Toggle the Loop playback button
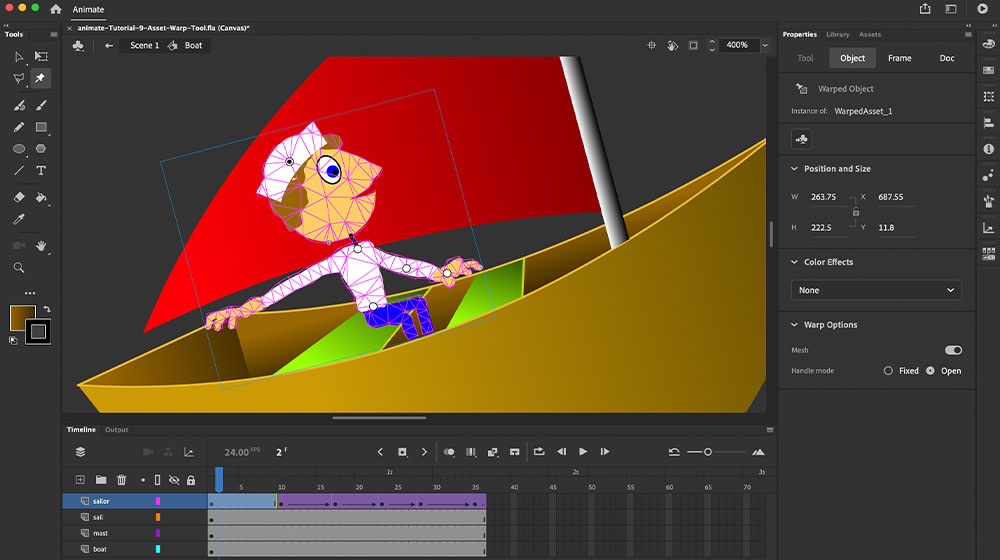Image resolution: width=1000 pixels, height=560 pixels. pos(539,452)
